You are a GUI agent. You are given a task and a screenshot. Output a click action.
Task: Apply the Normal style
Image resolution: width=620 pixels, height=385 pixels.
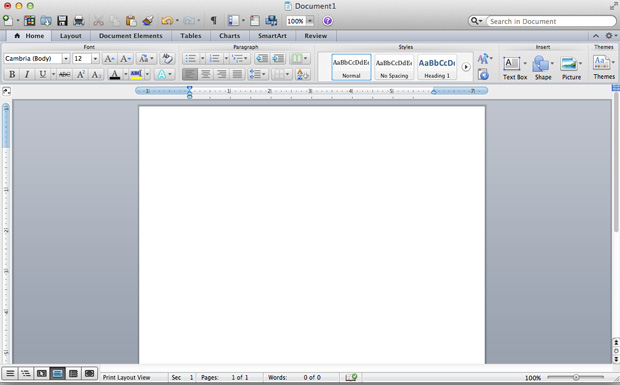(351, 67)
